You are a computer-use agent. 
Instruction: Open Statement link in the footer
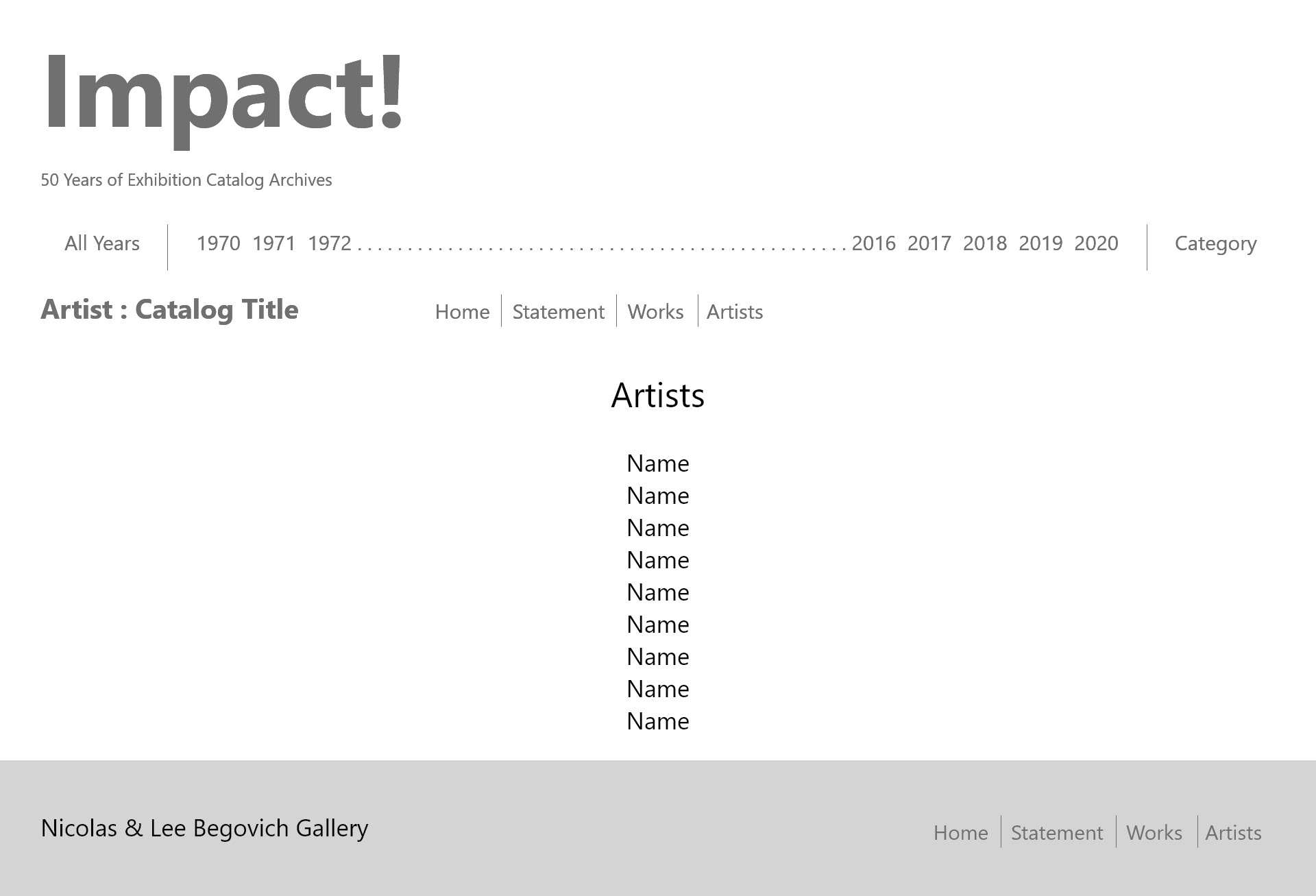click(x=1056, y=833)
